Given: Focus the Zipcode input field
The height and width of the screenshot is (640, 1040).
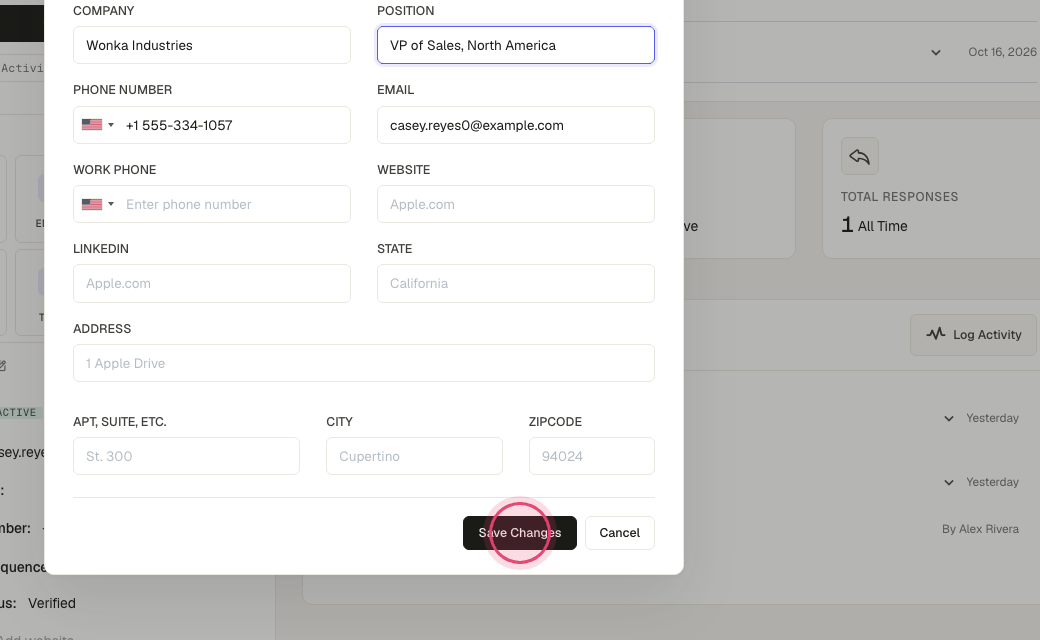Looking at the screenshot, I should pyautogui.click(x=592, y=456).
